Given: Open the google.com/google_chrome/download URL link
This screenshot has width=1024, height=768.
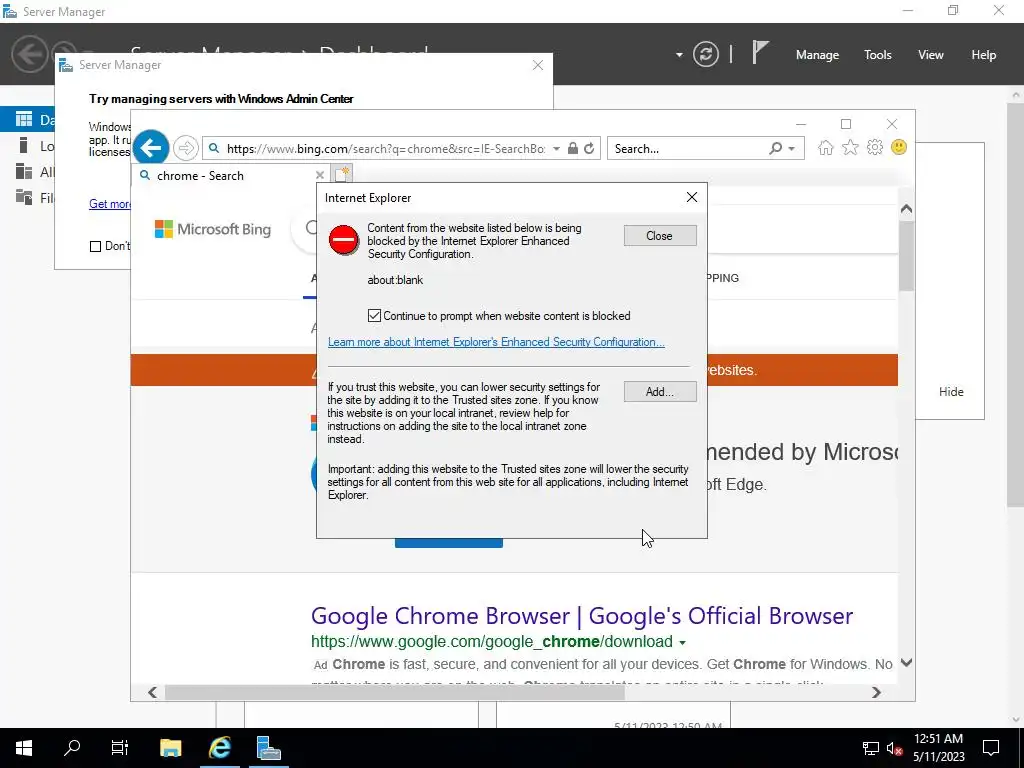Looking at the screenshot, I should 492,642.
